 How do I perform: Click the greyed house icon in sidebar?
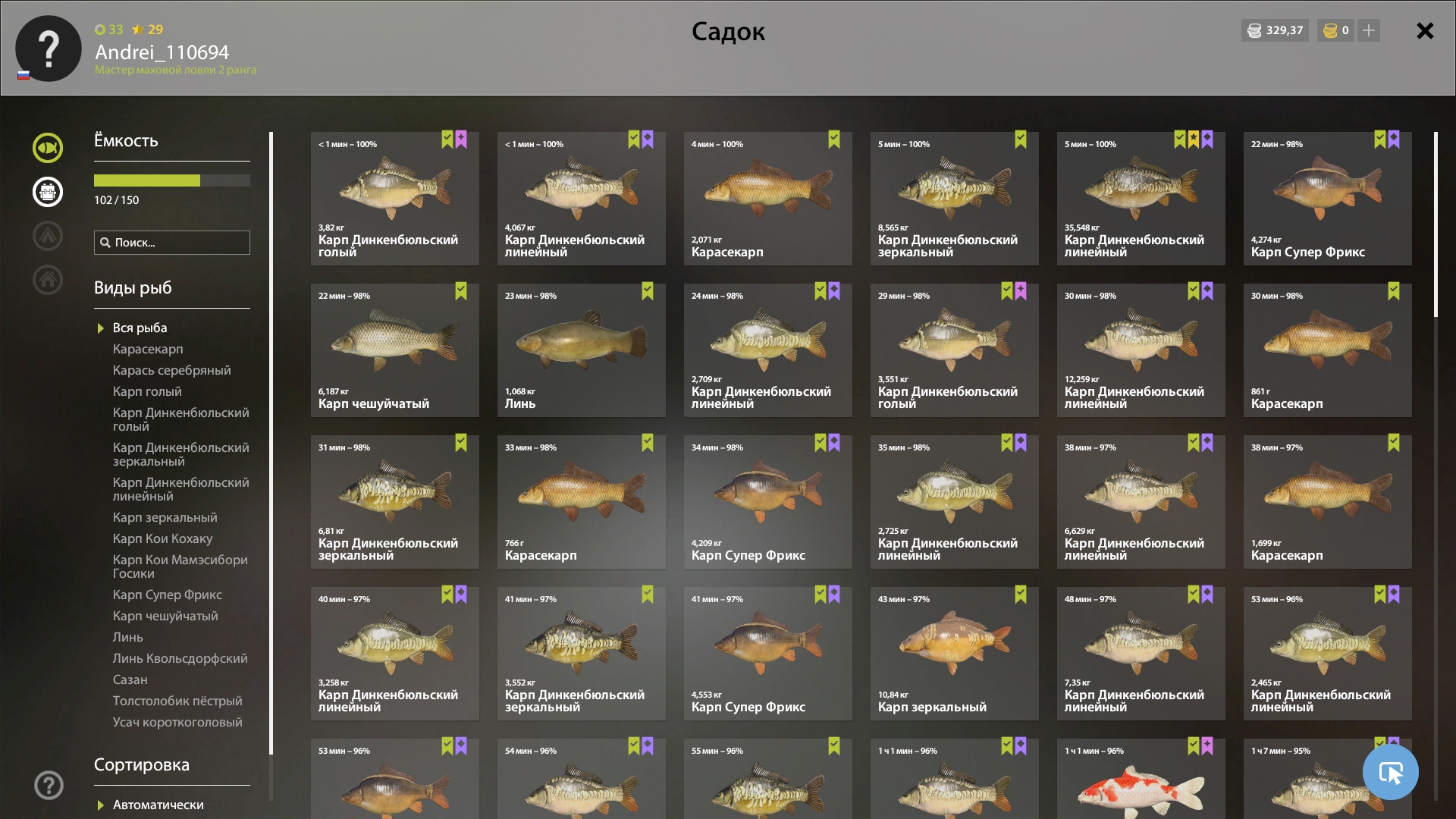[48, 280]
